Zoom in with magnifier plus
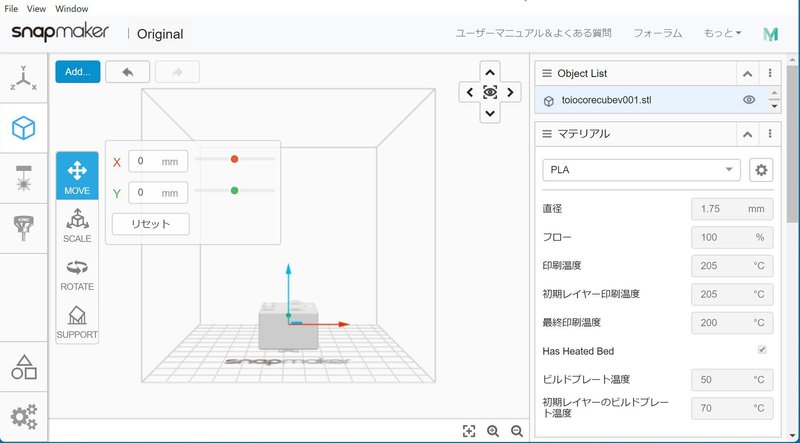The image size is (800, 443). click(493, 431)
